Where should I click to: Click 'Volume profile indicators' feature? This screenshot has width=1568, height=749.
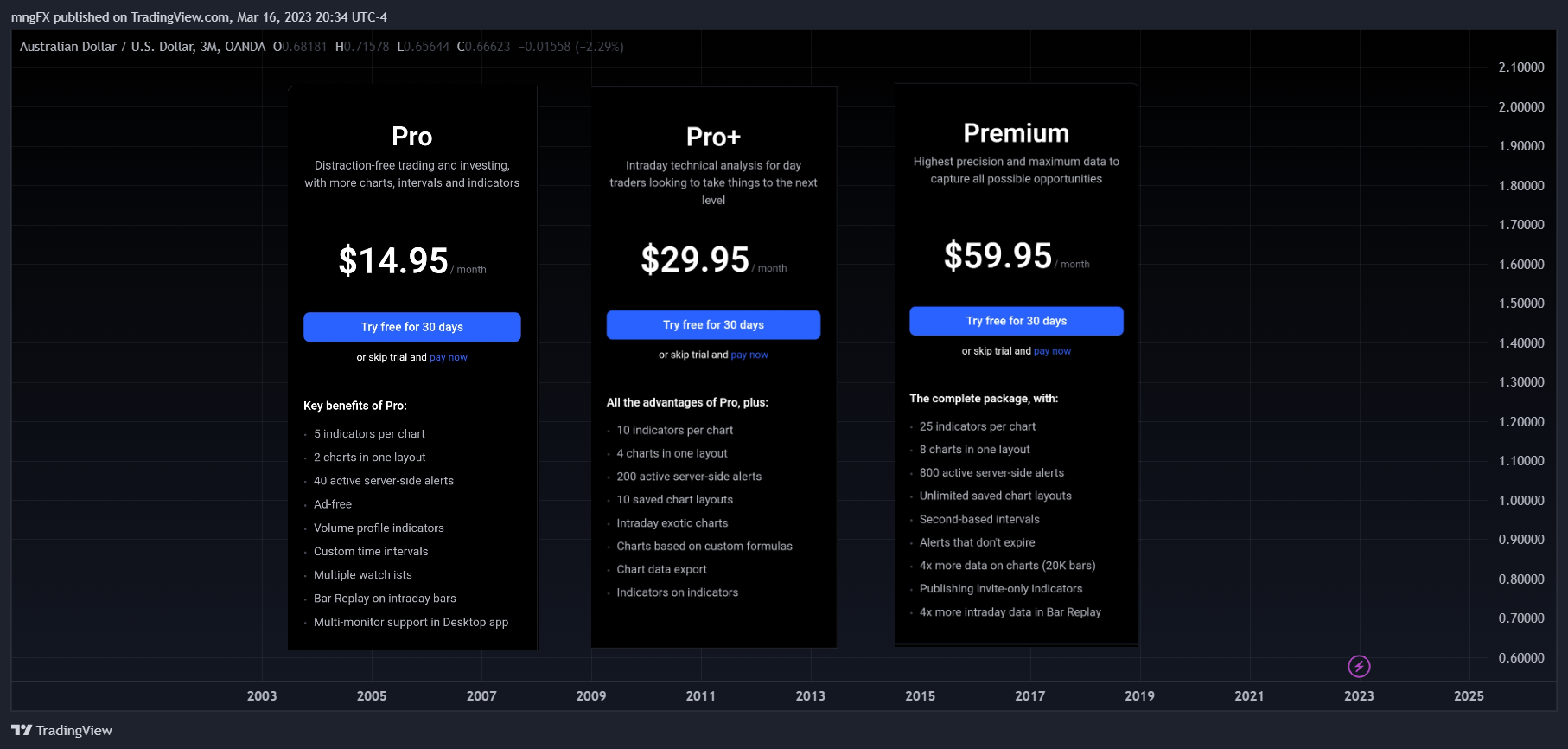[379, 528]
